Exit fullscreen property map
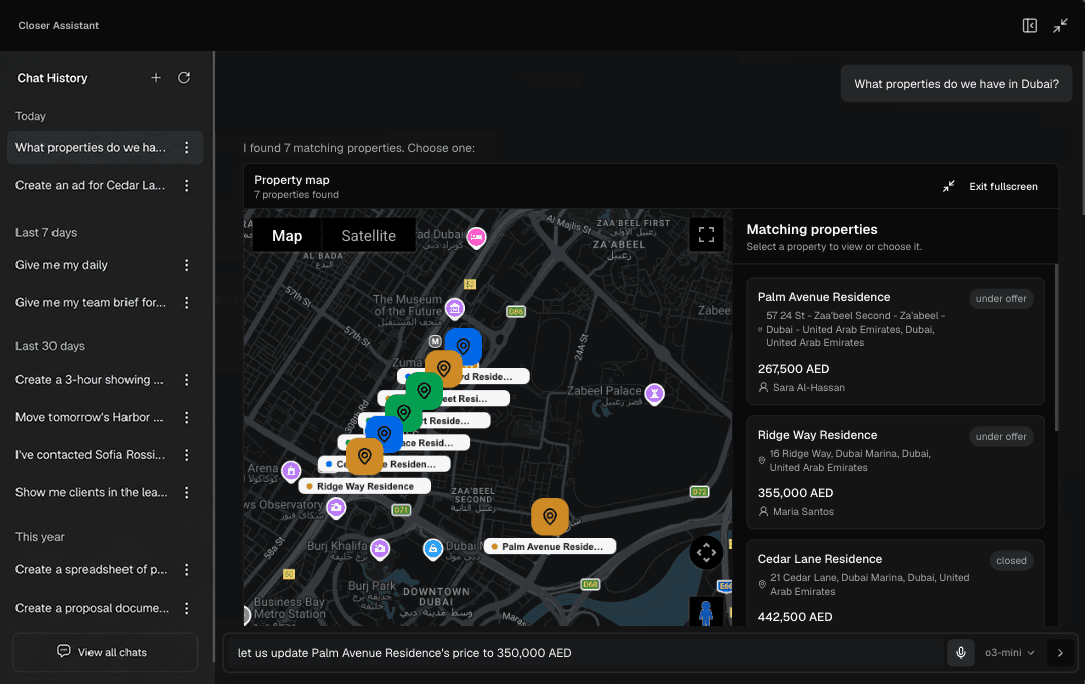The image size is (1085, 684). [x=990, y=186]
